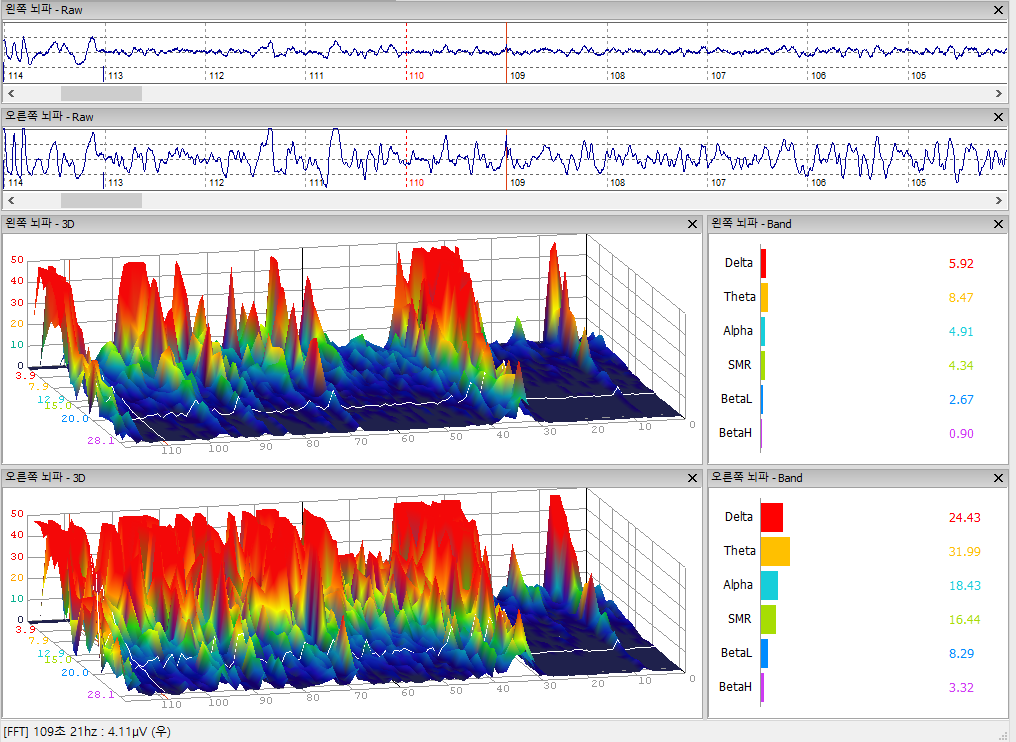
Task: Close the 오른쪽 뇌파 - Band panel
Action: point(999,478)
